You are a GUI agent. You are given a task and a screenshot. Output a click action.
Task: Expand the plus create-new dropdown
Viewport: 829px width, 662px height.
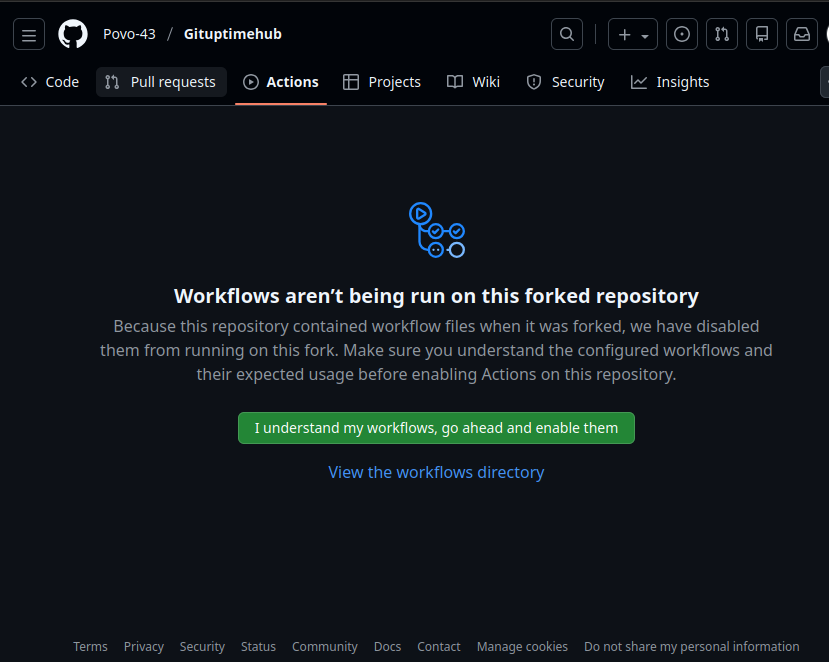pos(633,34)
